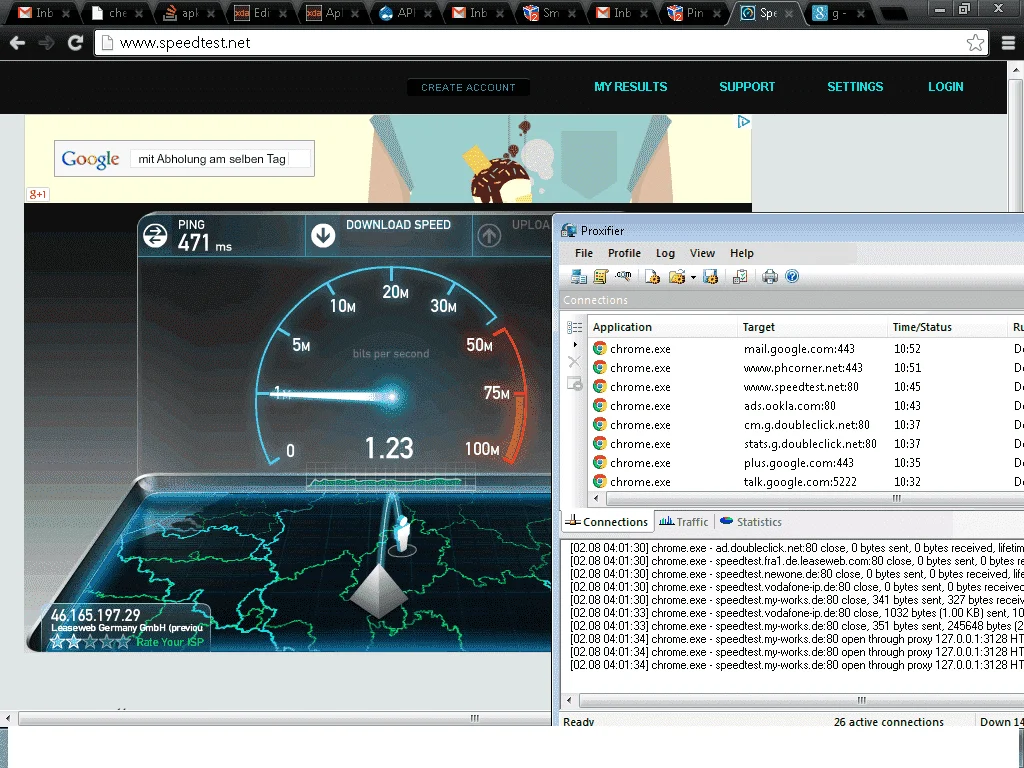Click the Open Profile folder icon
Image resolution: width=1024 pixels, height=768 pixels.
[x=677, y=277]
